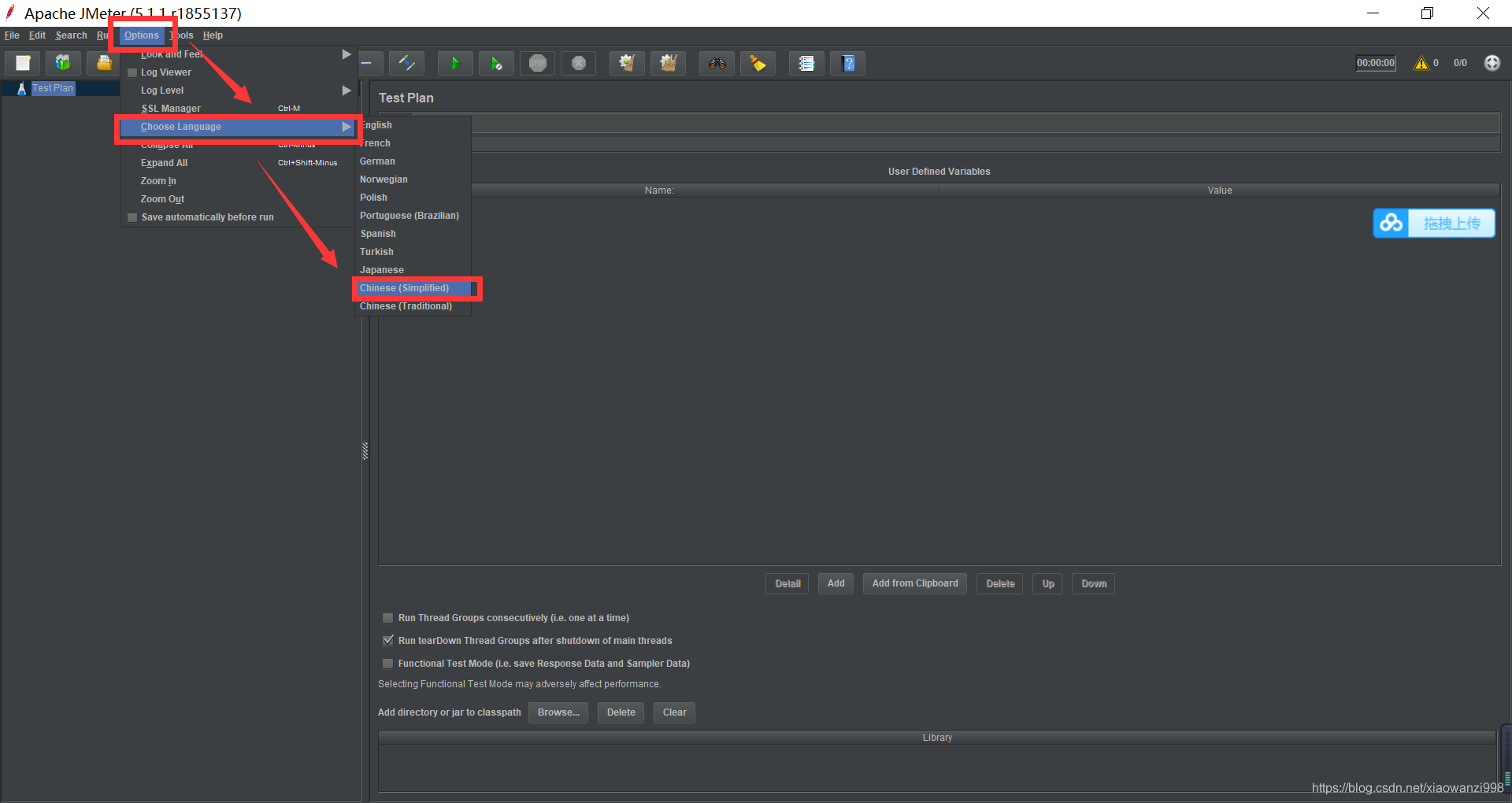This screenshot has width=1512, height=803.
Task: Choose Chinese (Traditional) language
Action: point(413,306)
